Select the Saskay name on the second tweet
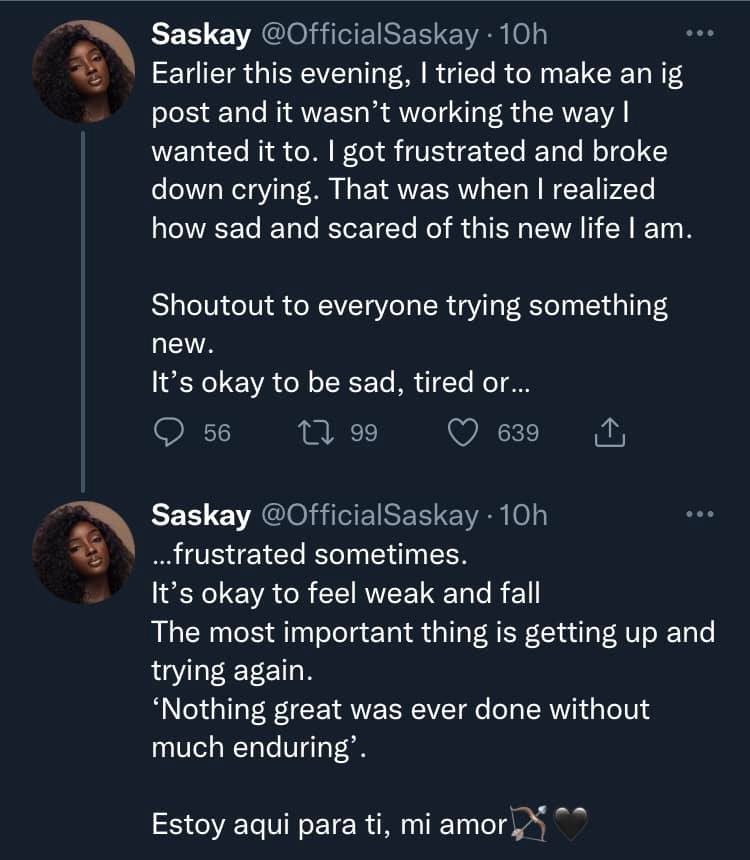750x860 pixels. coord(200,515)
